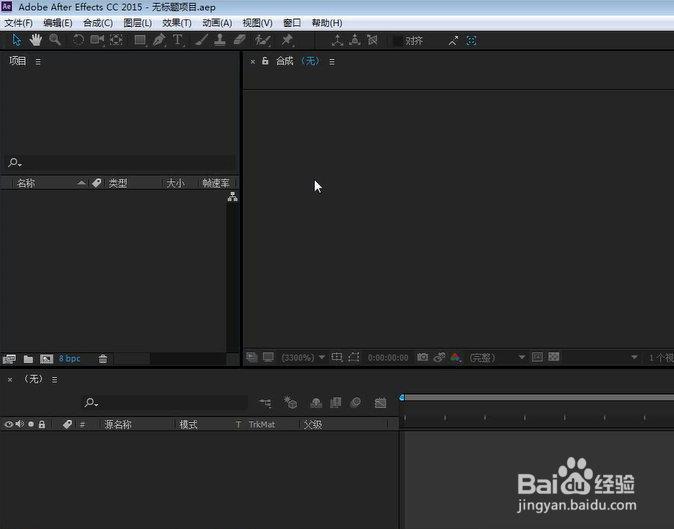Open the 合成(C) menu
This screenshot has width=674, height=529.
pyautogui.click(x=98, y=23)
